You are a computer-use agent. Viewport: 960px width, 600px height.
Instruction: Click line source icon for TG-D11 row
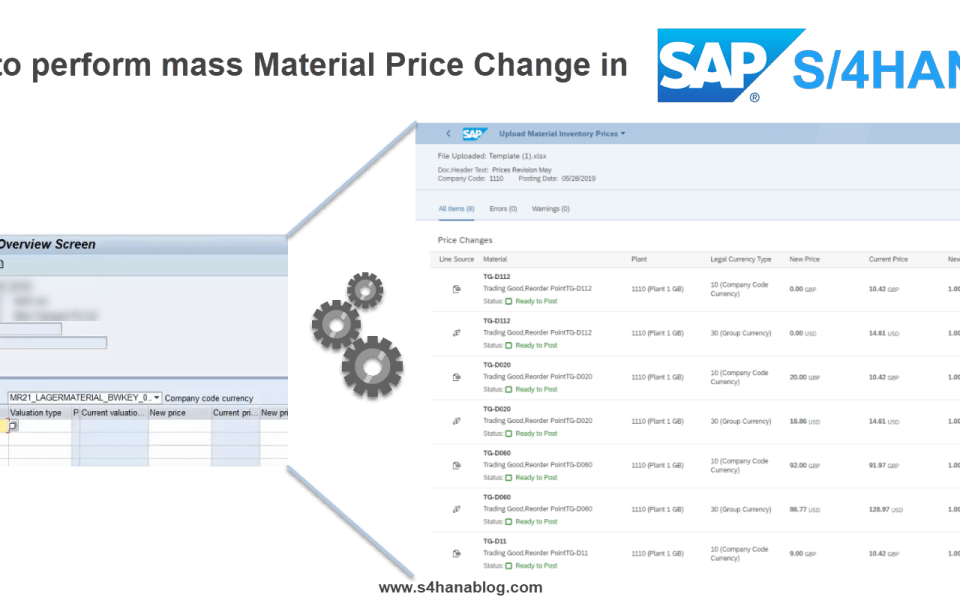pyautogui.click(x=456, y=553)
